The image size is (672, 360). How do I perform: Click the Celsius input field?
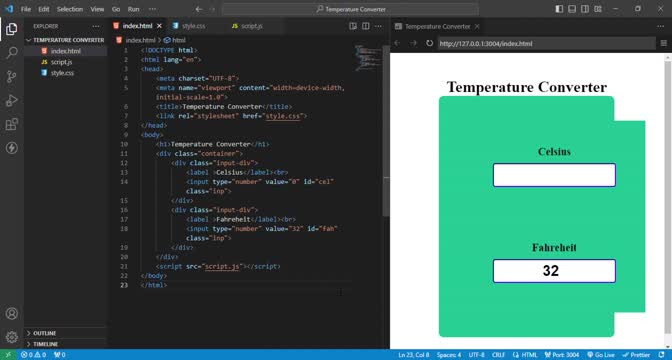[554, 175]
